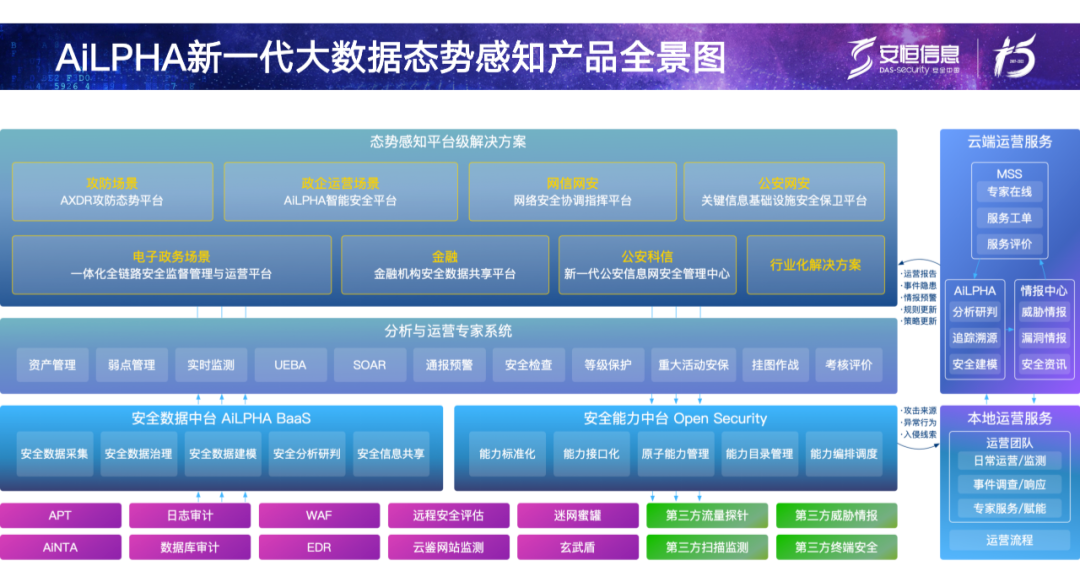
Task: Click the 行业化解决方案 box
Action: pyautogui.click(x=815, y=265)
